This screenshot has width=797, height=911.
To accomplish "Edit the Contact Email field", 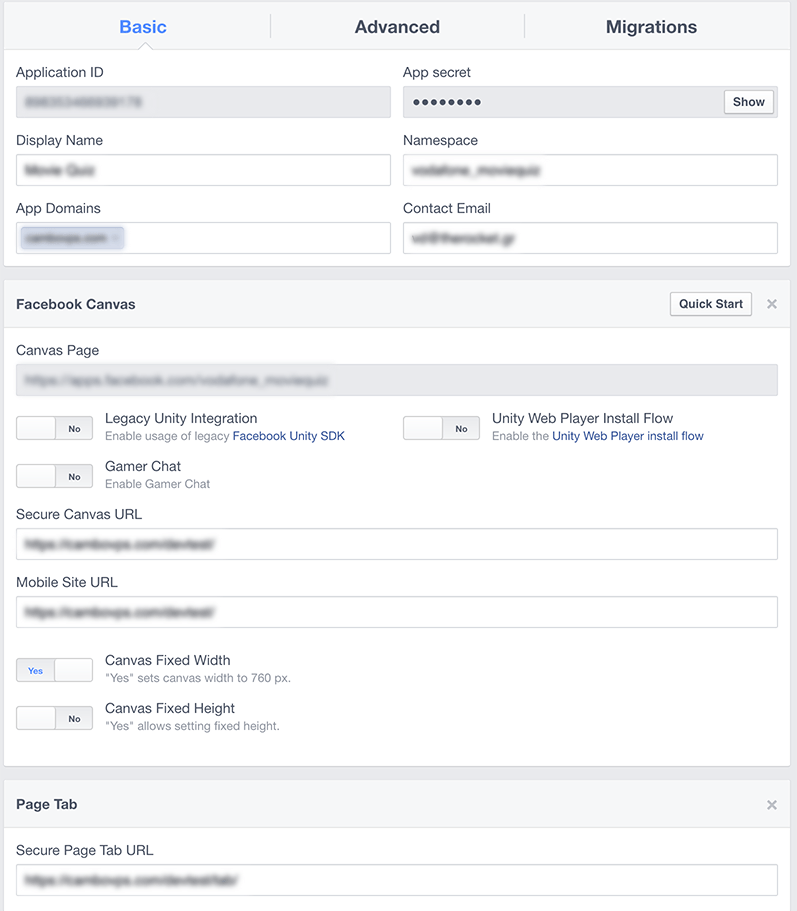I will tap(590, 238).
